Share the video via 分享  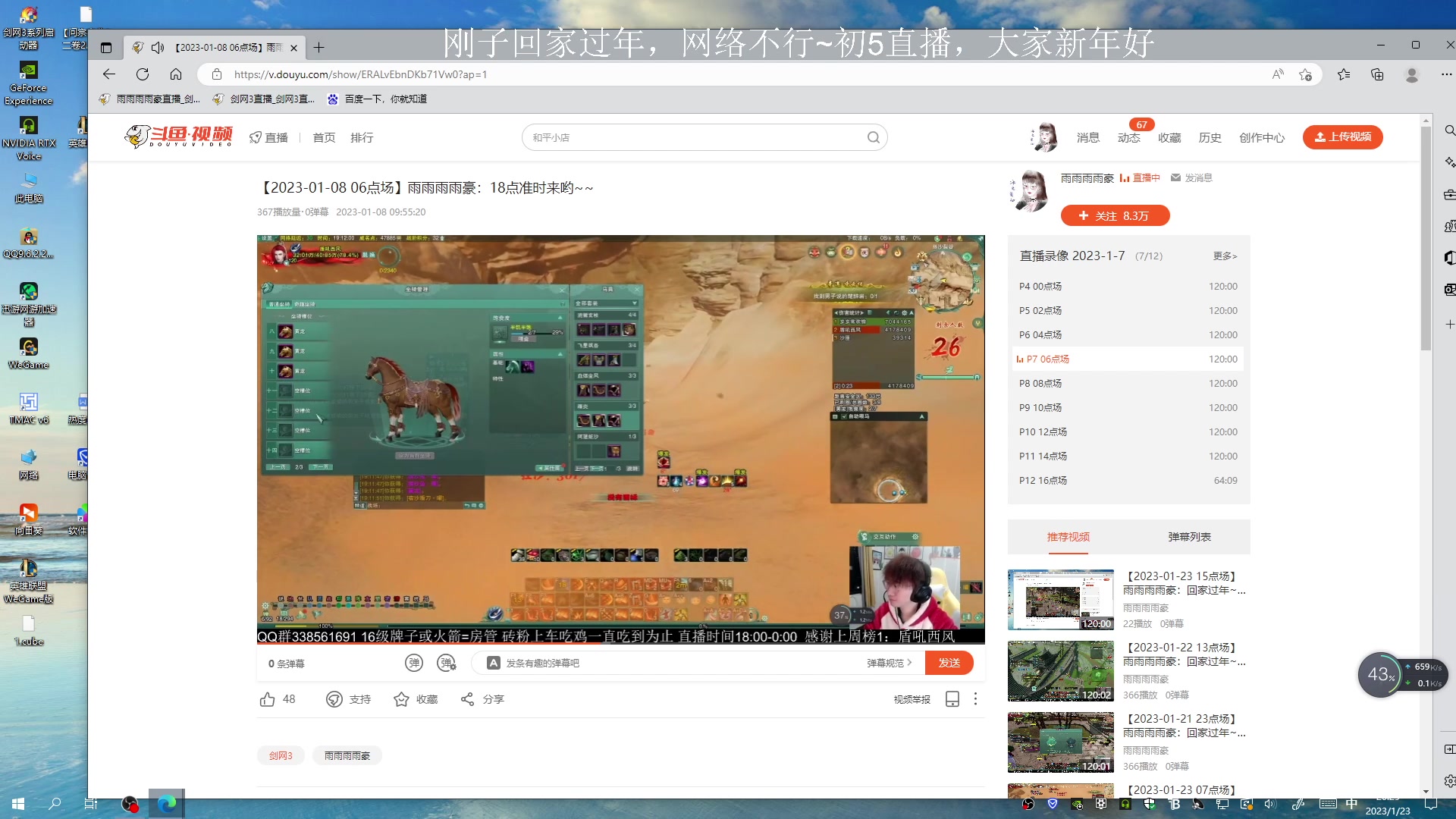pyautogui.click(x=482, y=699)
